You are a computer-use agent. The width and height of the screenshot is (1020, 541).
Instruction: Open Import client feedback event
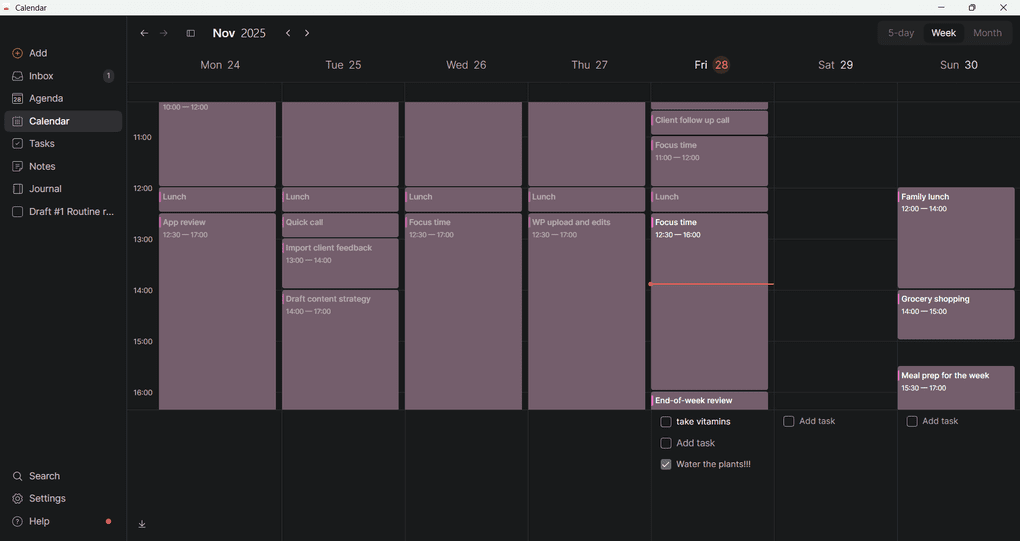click(340, 263)
